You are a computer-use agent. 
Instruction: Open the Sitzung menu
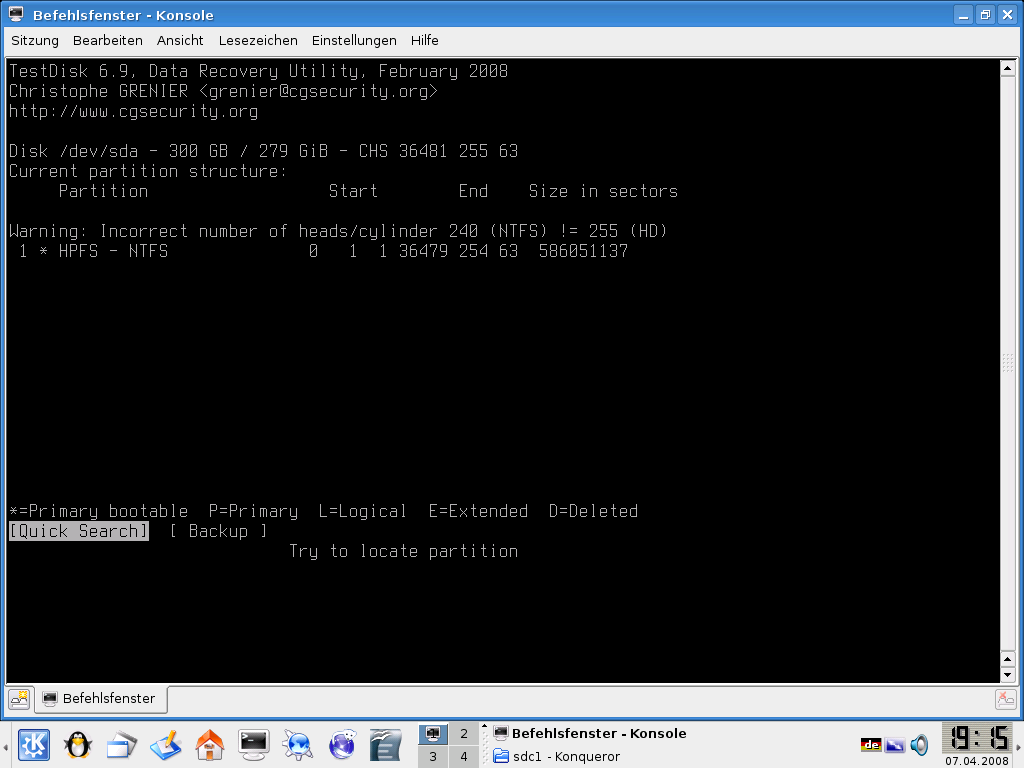tap(35, 40)
